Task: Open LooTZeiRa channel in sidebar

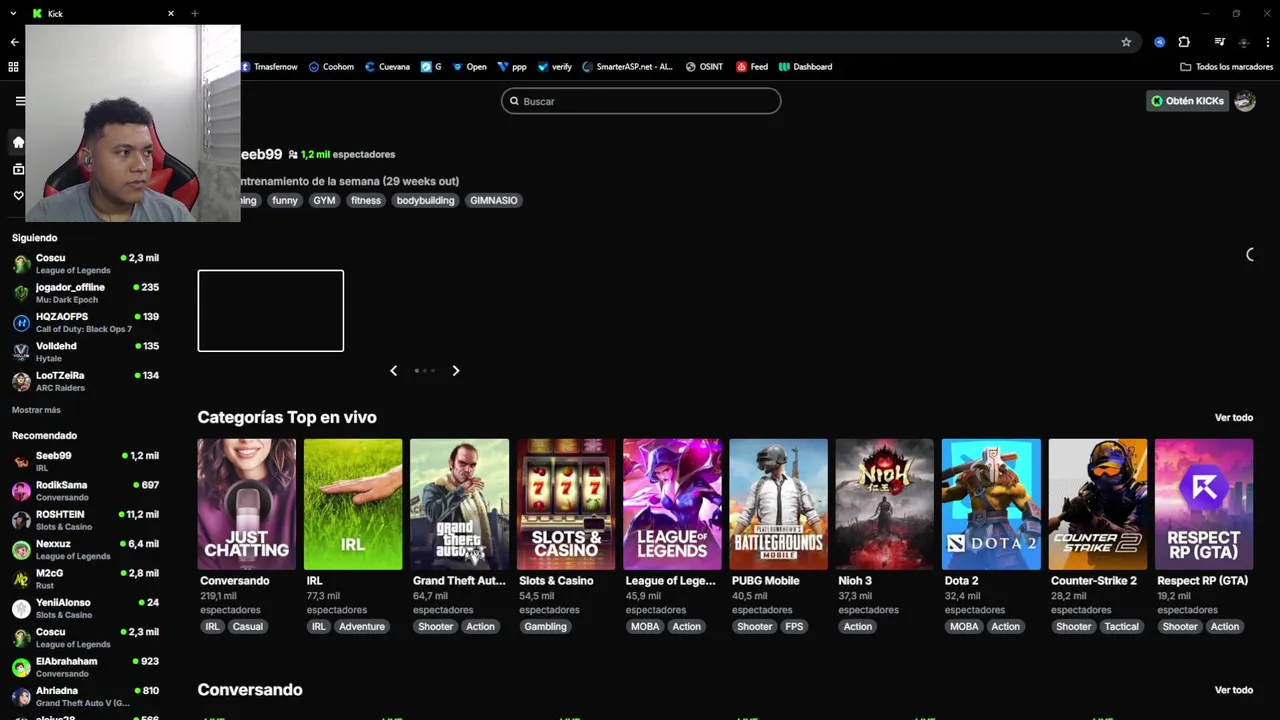Action: [86, 382]
